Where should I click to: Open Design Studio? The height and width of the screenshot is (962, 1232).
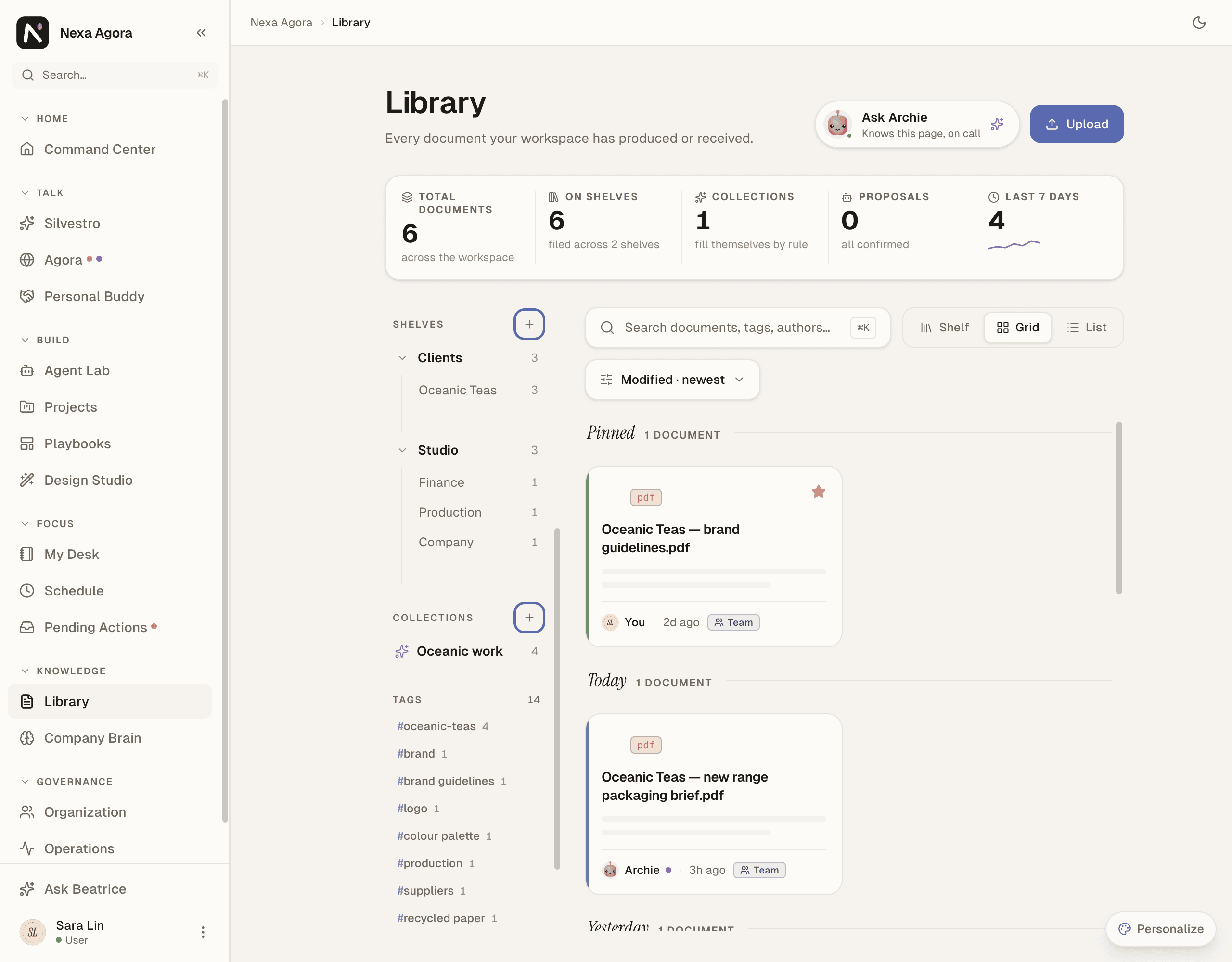click(x=109, y=481)
